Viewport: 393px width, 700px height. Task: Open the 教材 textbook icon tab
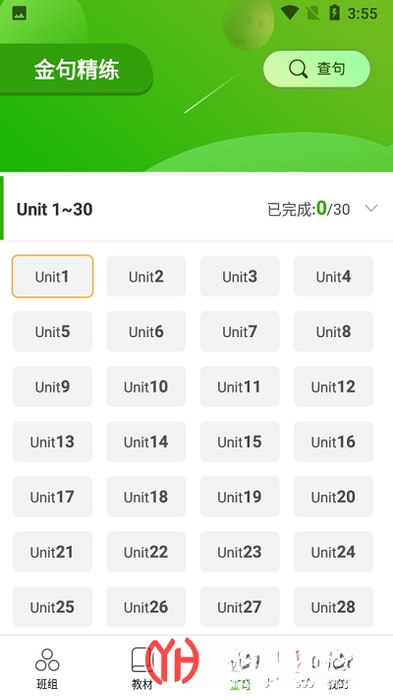tap(142, 668)
